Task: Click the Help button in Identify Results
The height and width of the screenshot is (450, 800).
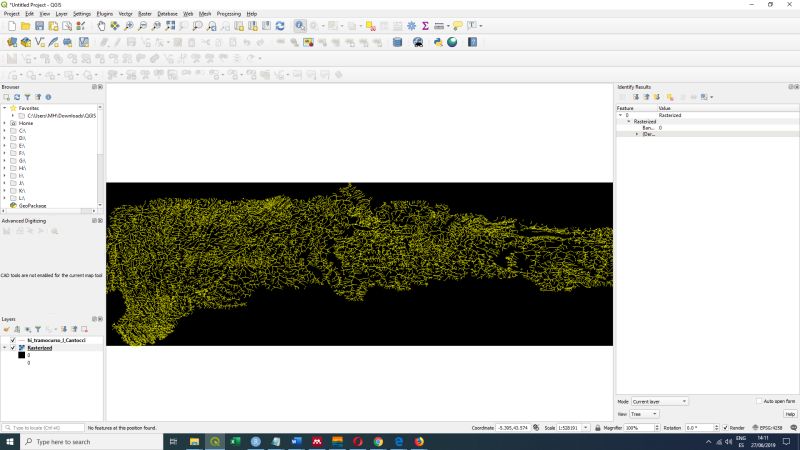Action: [x=790, y=414]
